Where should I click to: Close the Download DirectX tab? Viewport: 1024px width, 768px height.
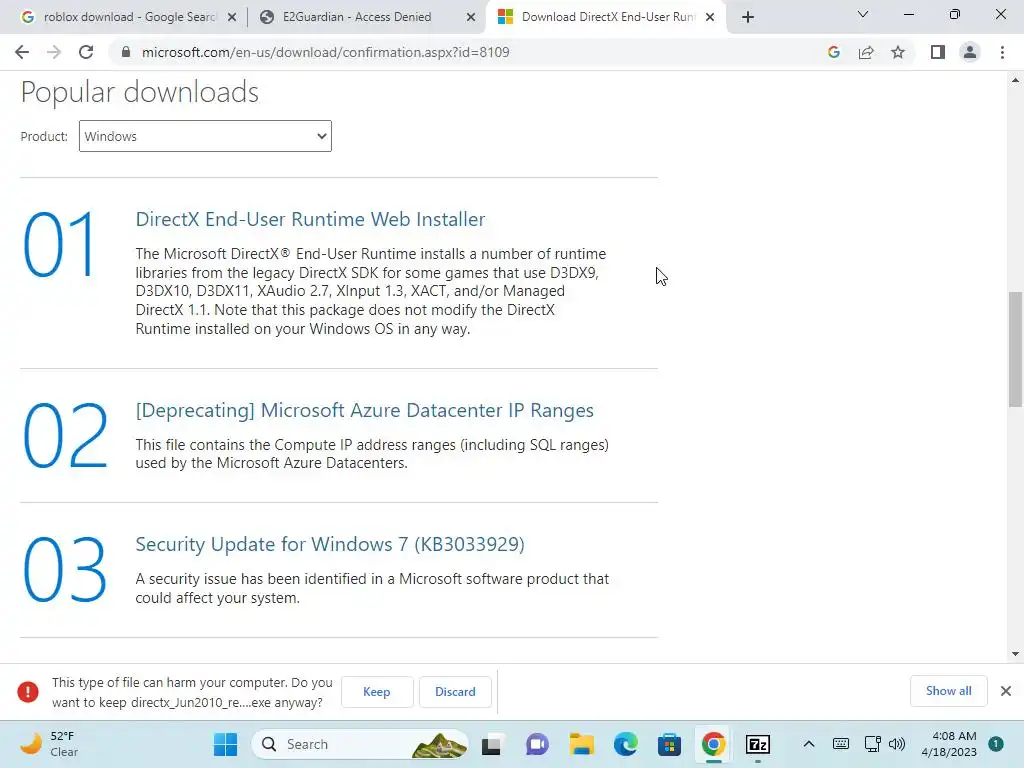coord(710,18)
